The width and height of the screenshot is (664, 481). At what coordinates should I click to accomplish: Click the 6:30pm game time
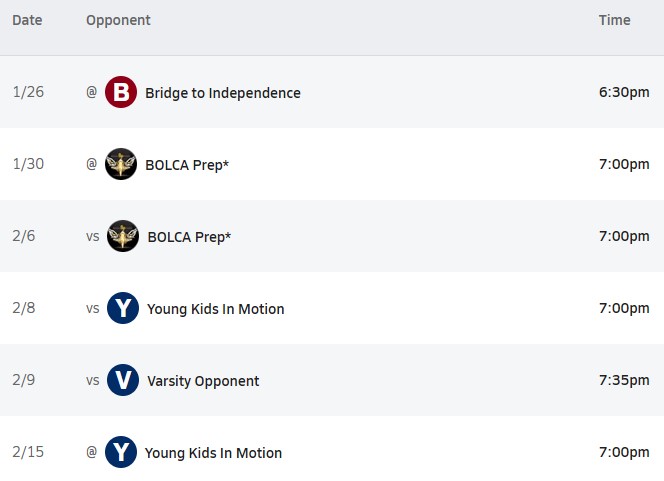click(624, 93)
